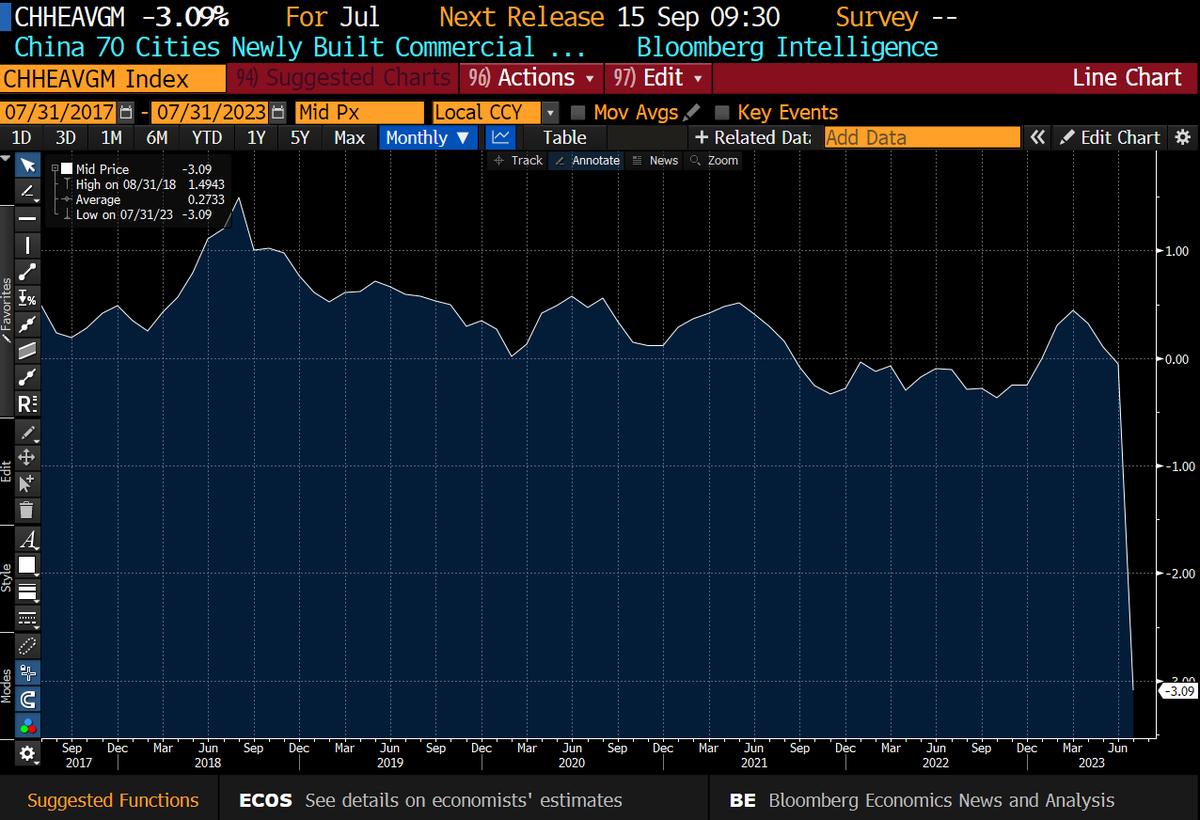1200x820 pixels.
Task: Enable the Mov Avgs checkbox
Action: (x=578, y=113)
